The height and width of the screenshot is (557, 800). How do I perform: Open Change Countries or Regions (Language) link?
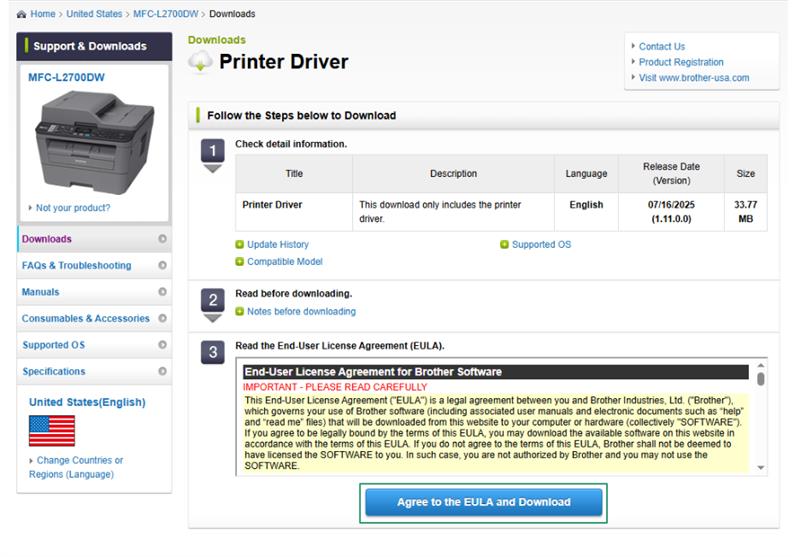point(76,467)
